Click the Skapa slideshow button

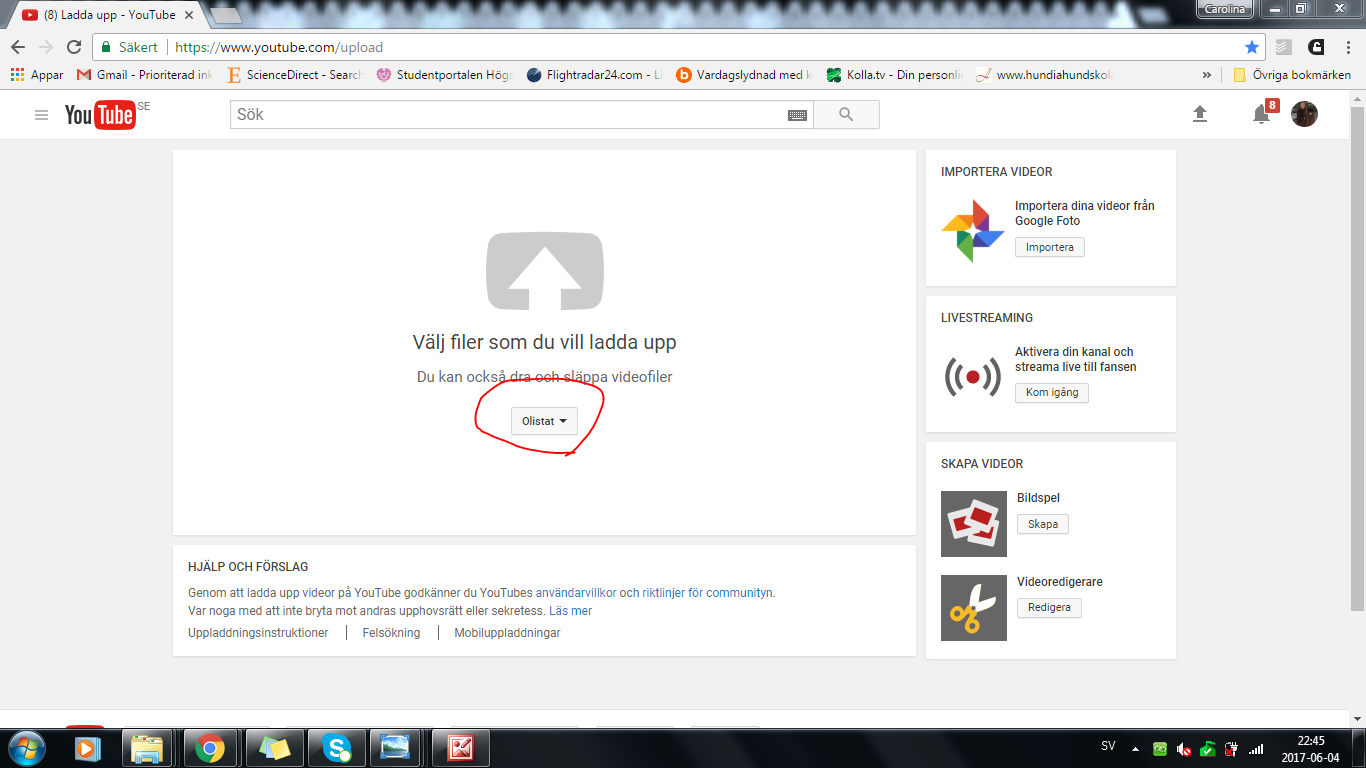pos(1043,524)
